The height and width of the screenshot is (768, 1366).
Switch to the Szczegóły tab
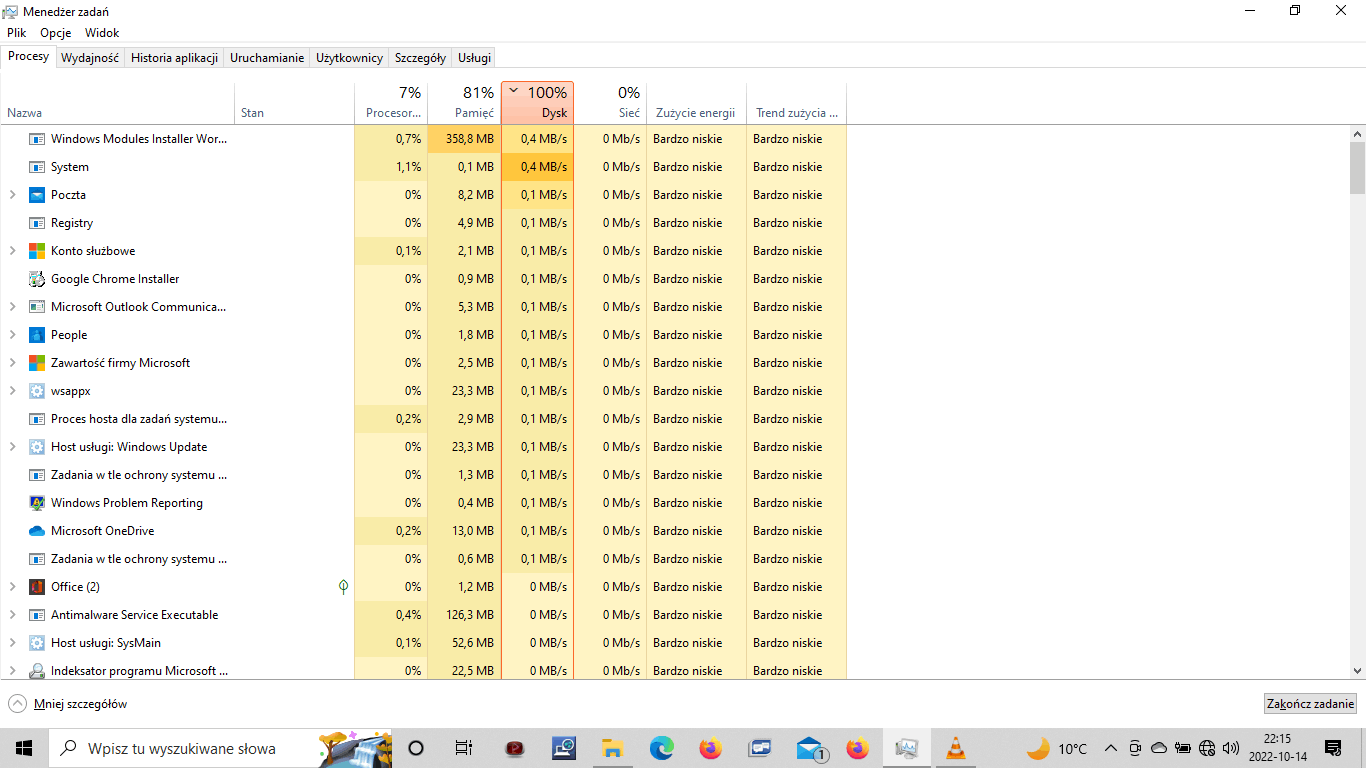pyautogui.click(x=420, y=58)
